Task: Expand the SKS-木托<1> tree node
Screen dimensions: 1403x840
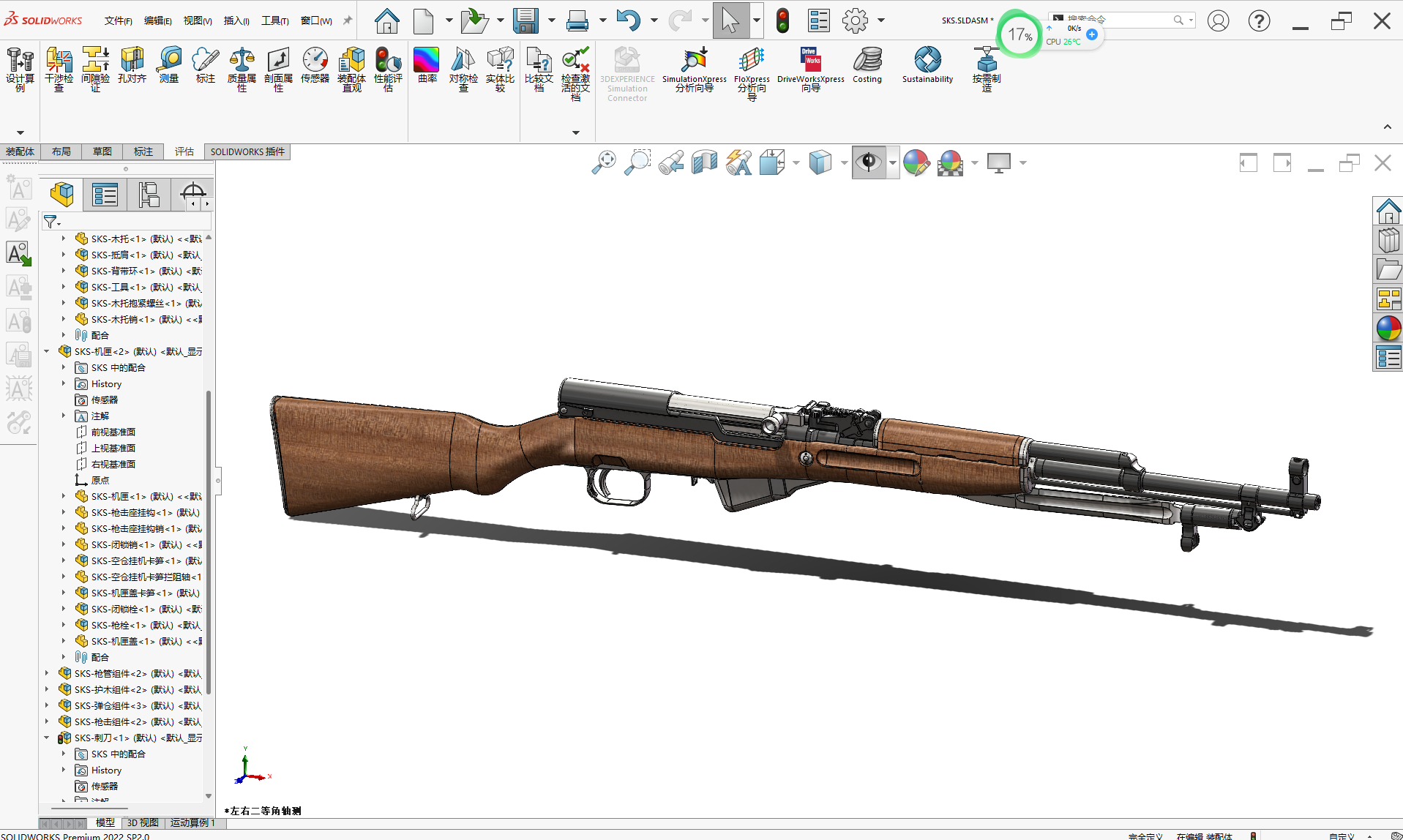Action: coord(64,239)
